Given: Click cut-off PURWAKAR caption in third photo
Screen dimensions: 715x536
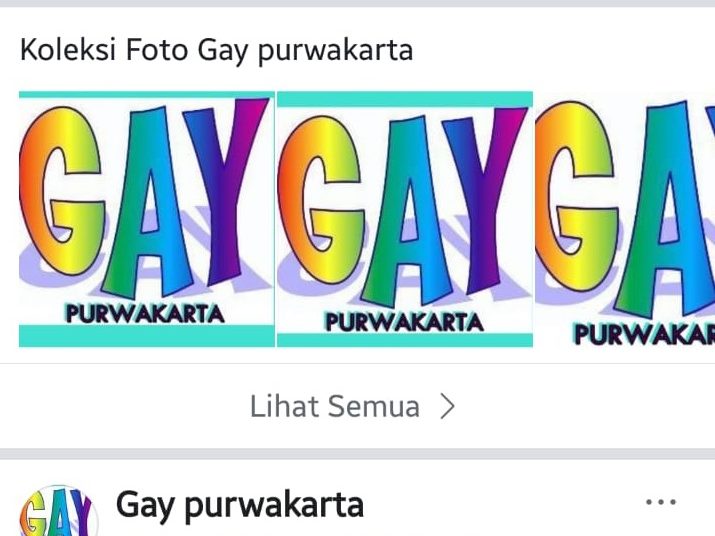Looking at the screenshot, I should click(644, 334).
